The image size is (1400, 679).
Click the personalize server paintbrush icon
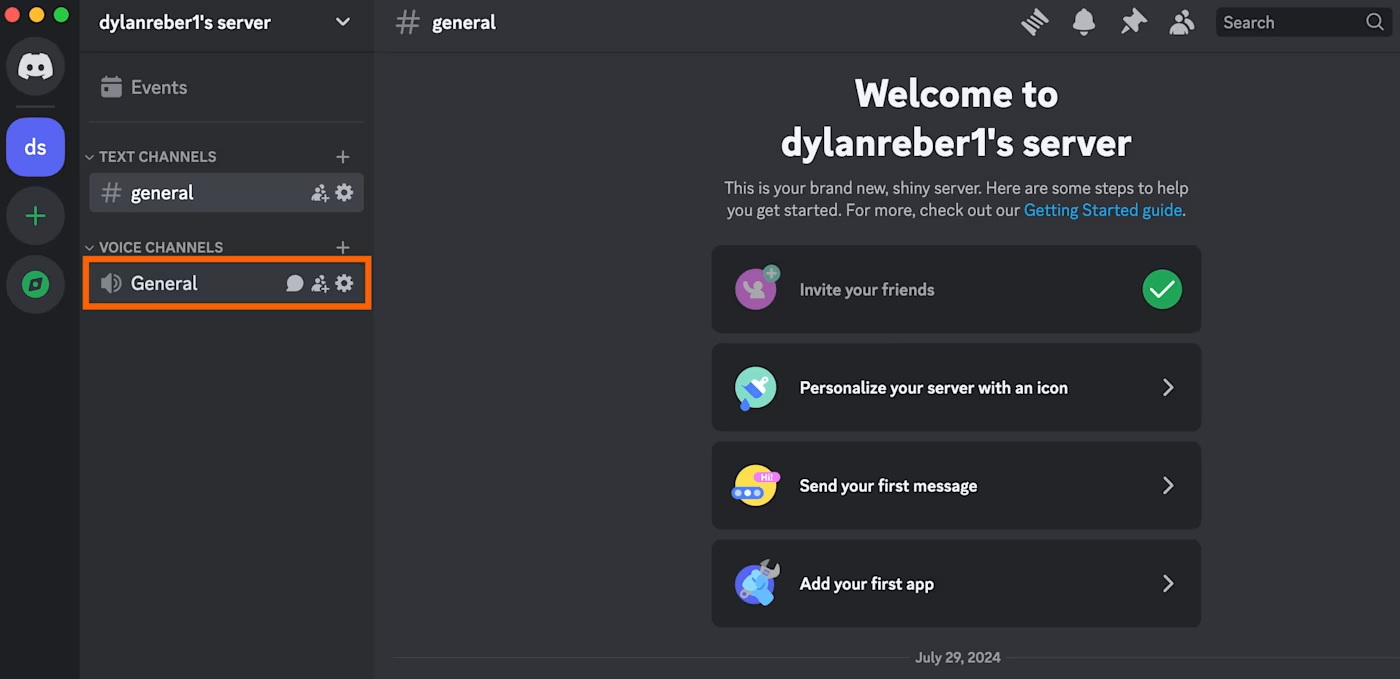[x=756, y=388]
